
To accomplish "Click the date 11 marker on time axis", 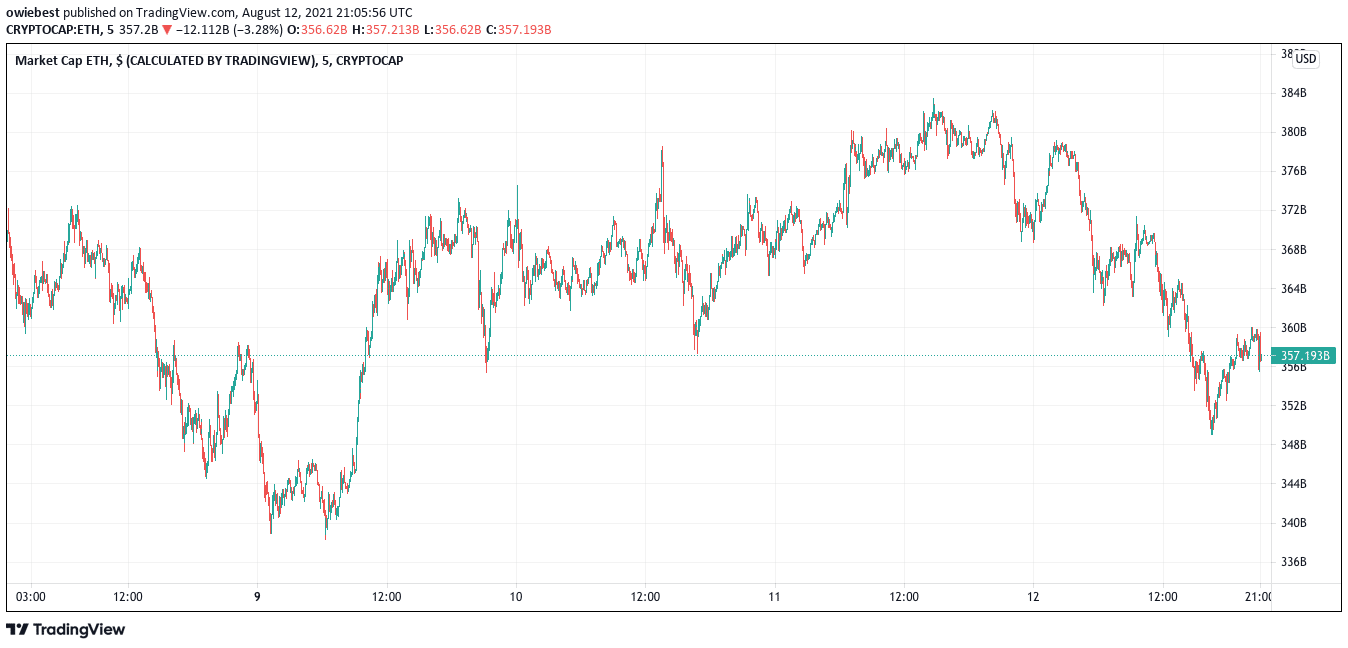I will click(x=774, y=598).
